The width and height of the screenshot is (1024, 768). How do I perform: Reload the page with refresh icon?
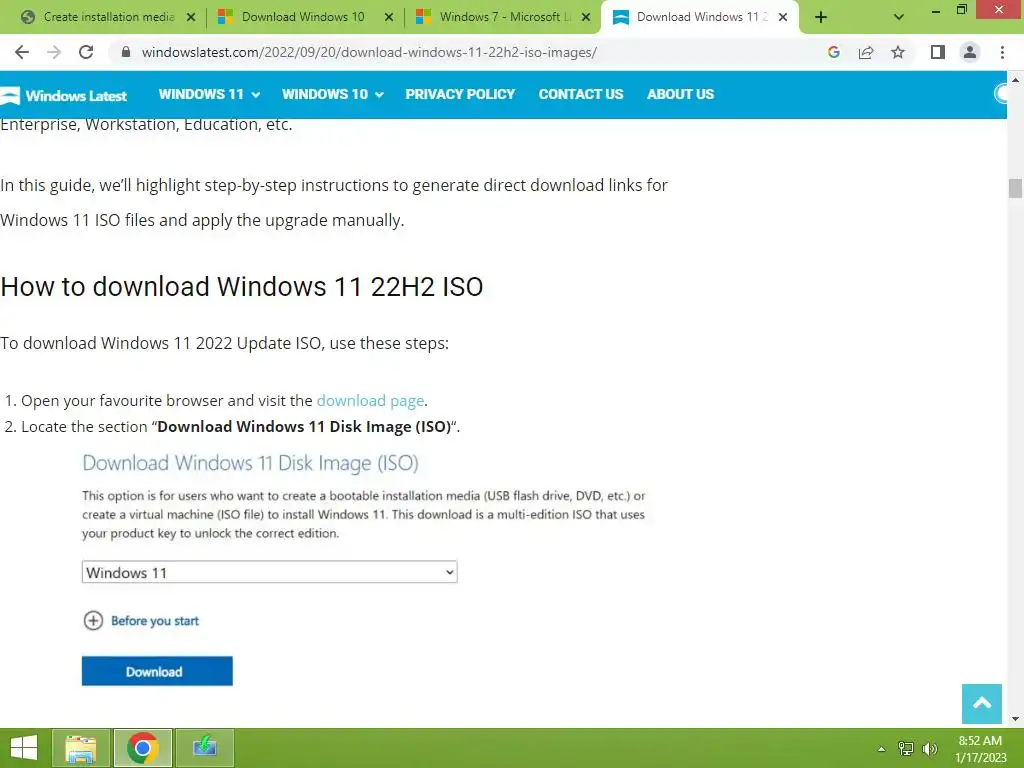tap(86, 52)
